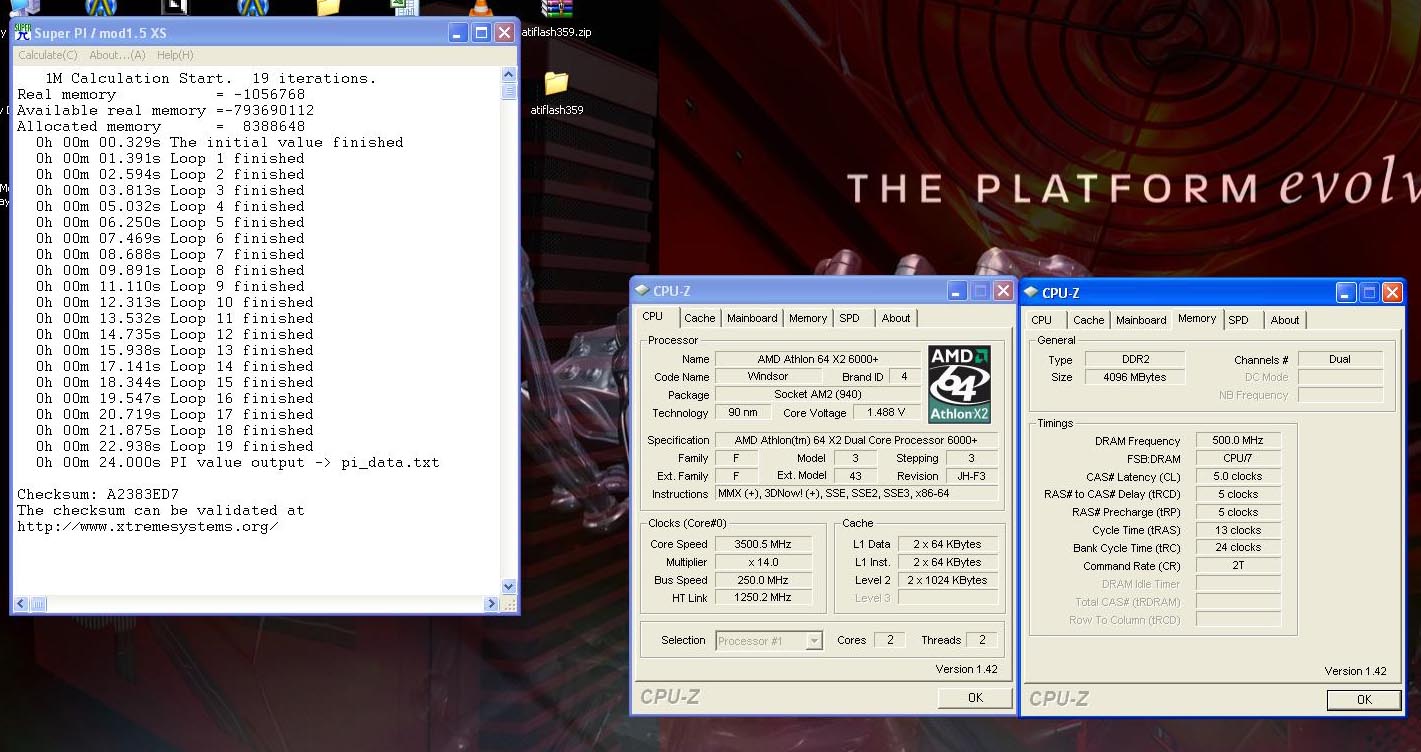
Task: Click Super PI vertical scrollbar thumb
Action: [508, 91]
